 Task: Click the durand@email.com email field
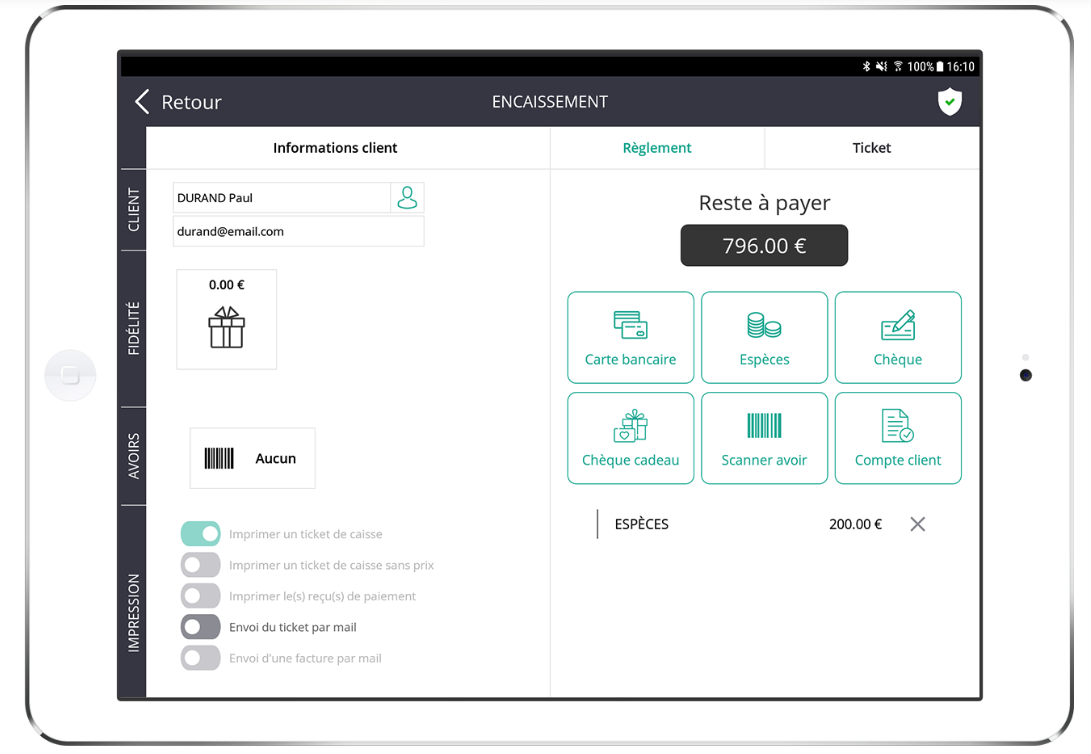pos(298,231)
